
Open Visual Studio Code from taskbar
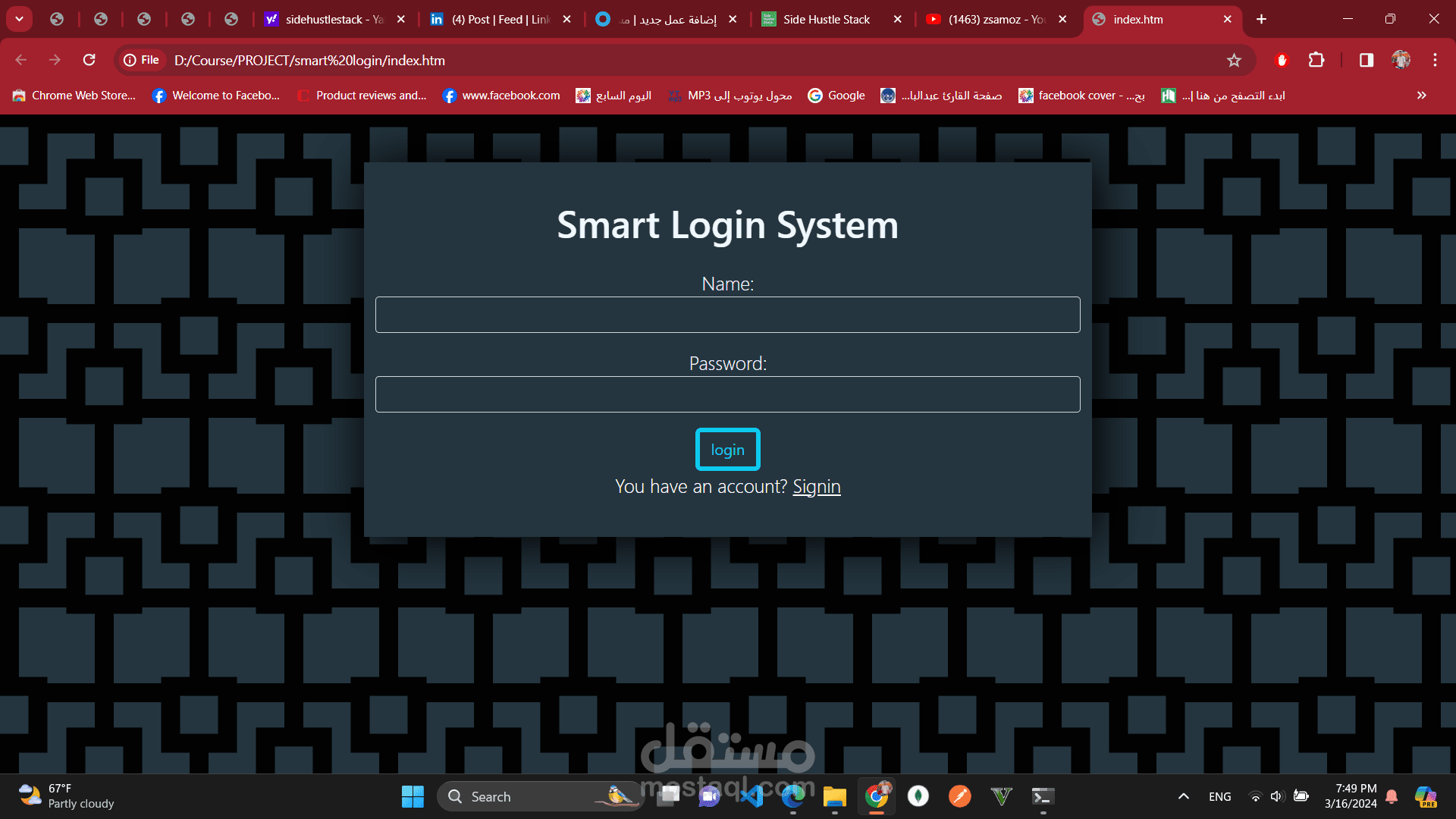(752, 796)
